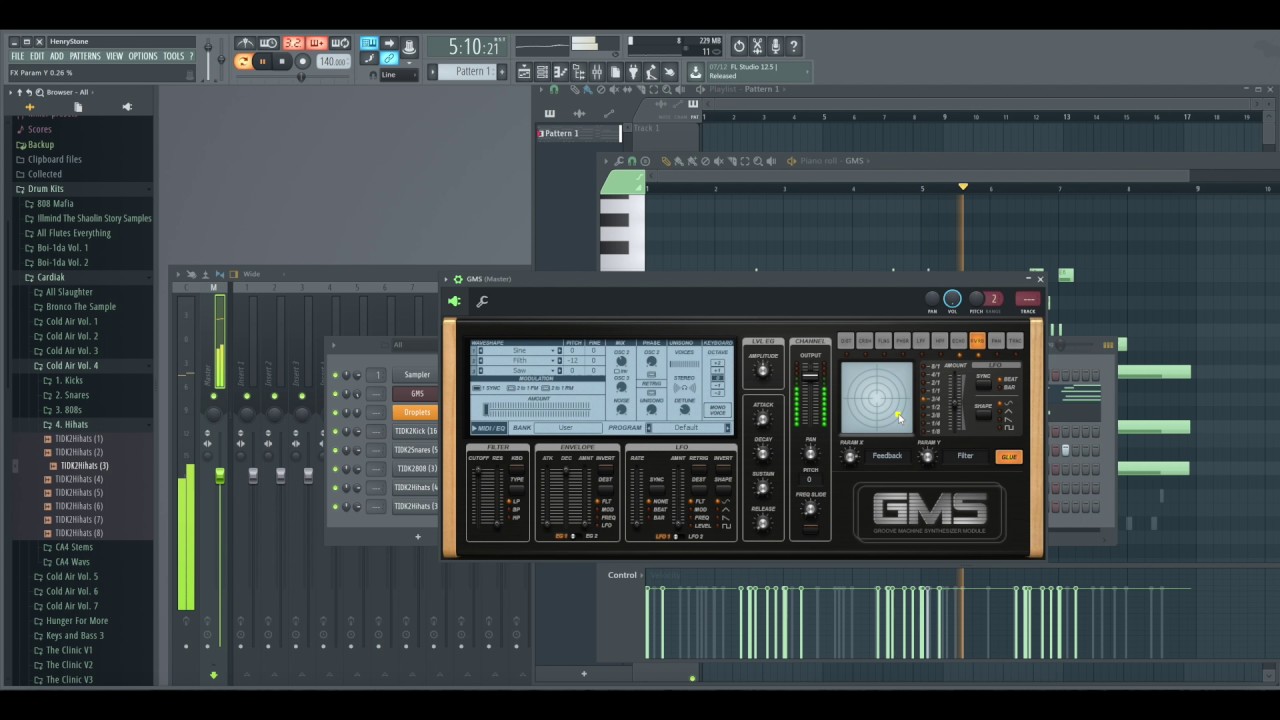Viewport: 1280px width, 720px height.
Task: Expand the Backup folder in browser
Action: 41,144
